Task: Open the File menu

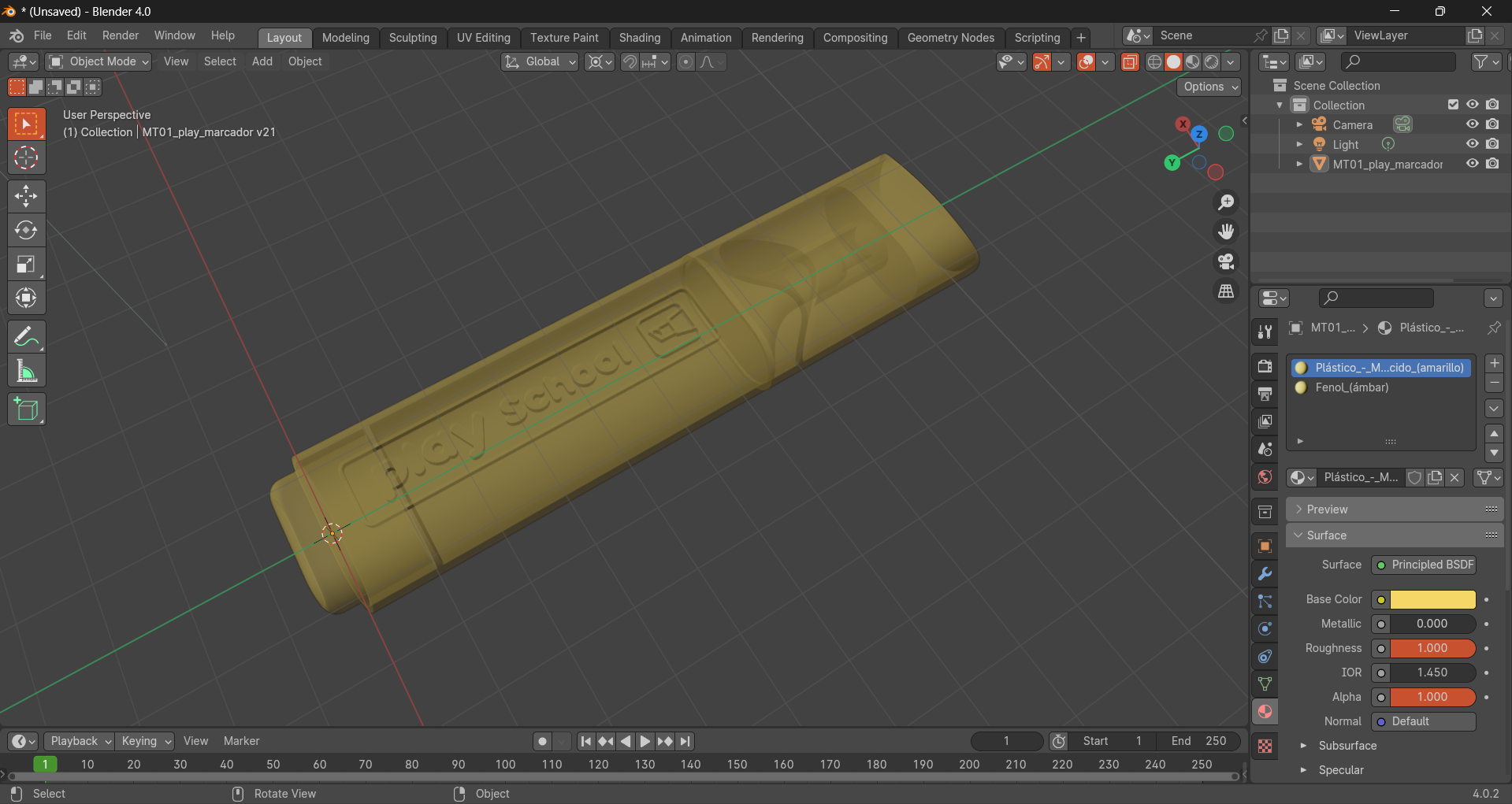Action: coord(43,35)
